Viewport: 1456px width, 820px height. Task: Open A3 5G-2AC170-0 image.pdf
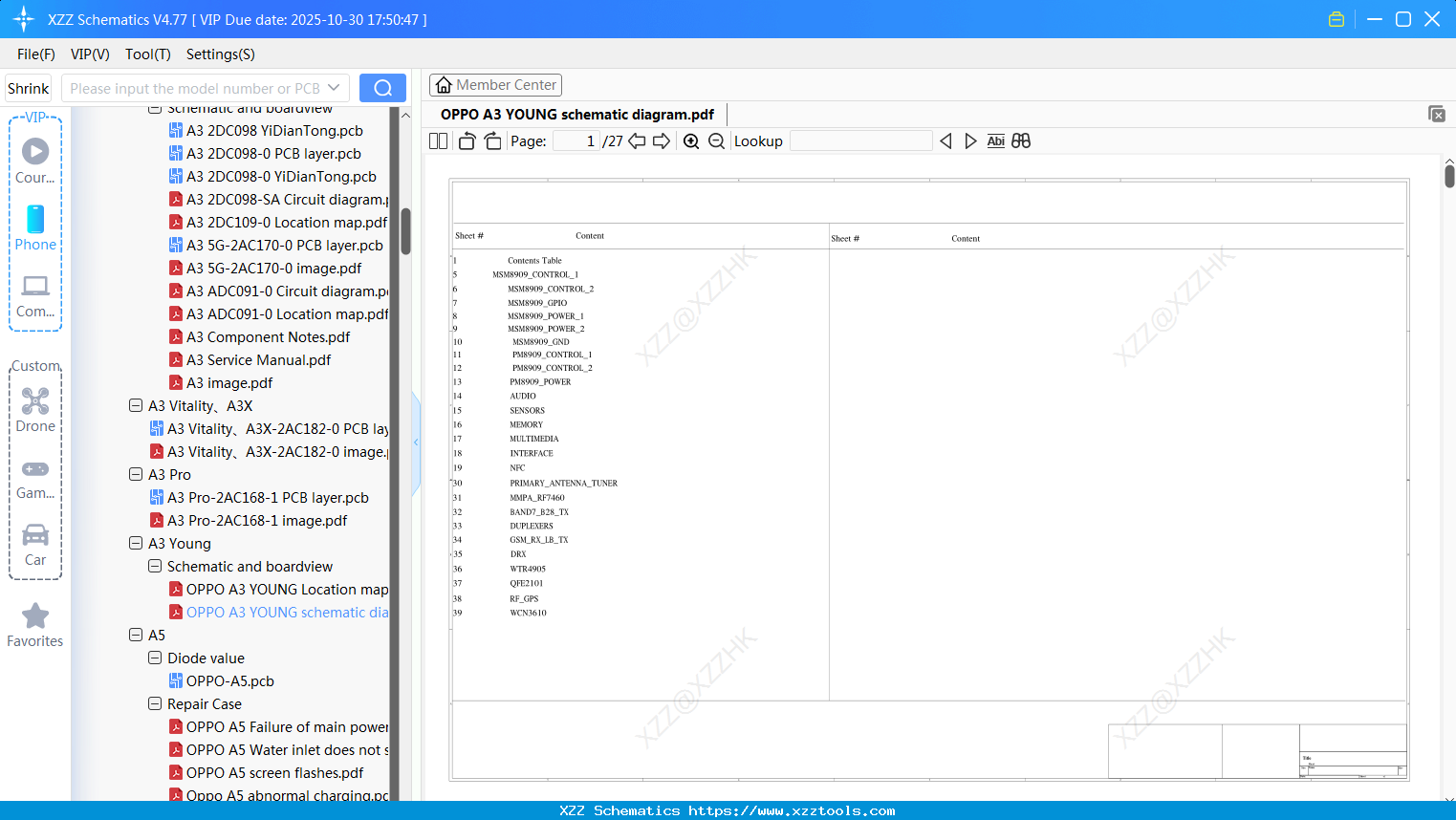[273, 268]
